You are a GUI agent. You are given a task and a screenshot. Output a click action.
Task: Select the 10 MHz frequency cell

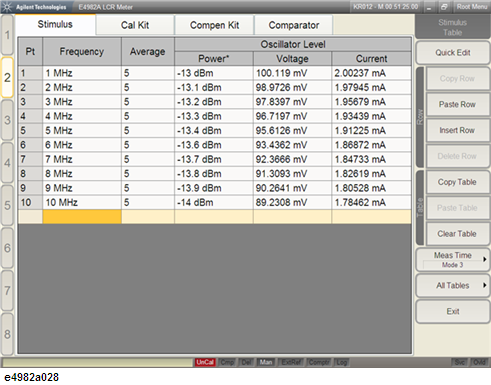82,202
